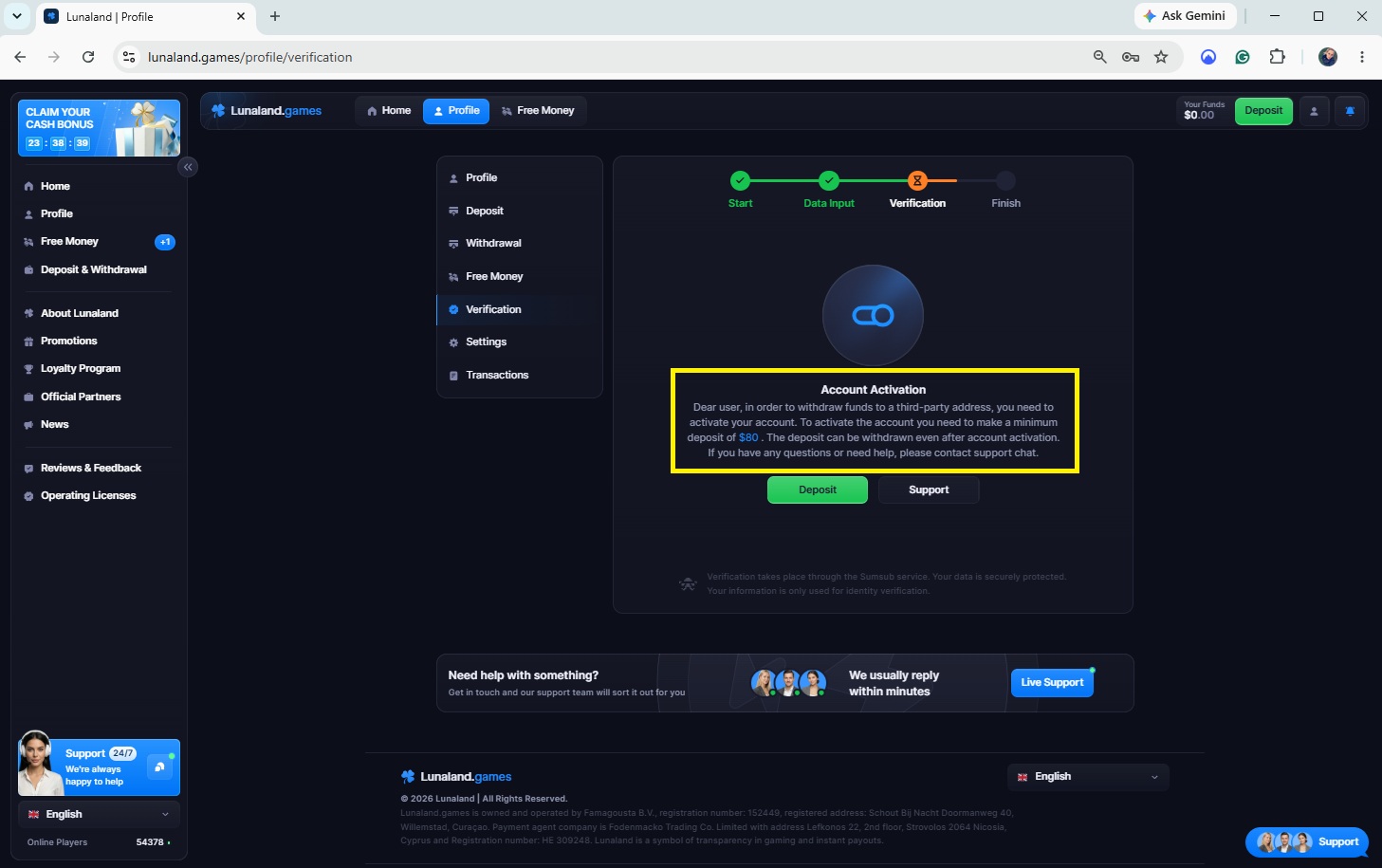Click the $80 minimum deposit amount
This screenshot has width=1382, height=868.
(748, 437)
